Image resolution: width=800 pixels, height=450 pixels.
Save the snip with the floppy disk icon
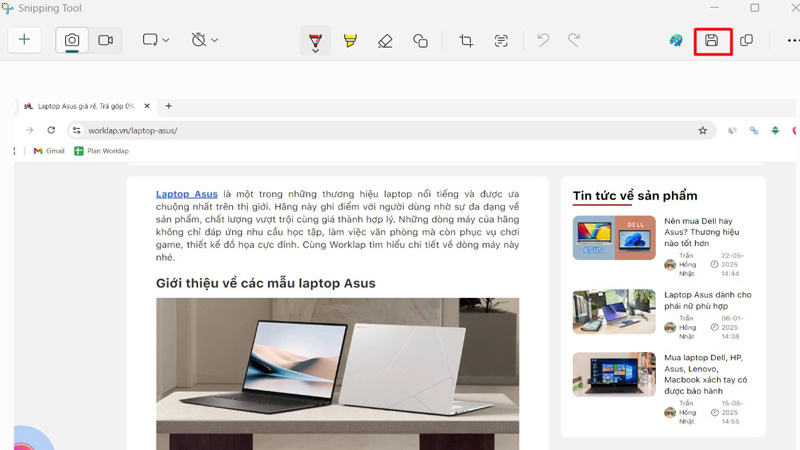coord(712,40)
